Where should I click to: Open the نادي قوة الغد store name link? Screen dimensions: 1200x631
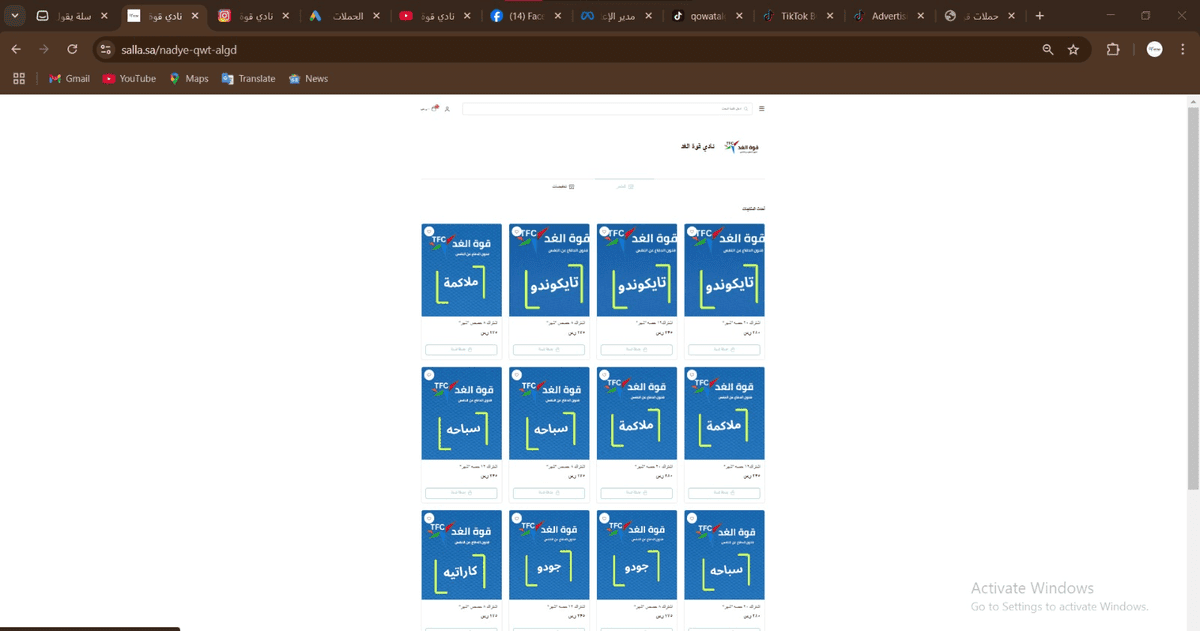tap(698, 147)
